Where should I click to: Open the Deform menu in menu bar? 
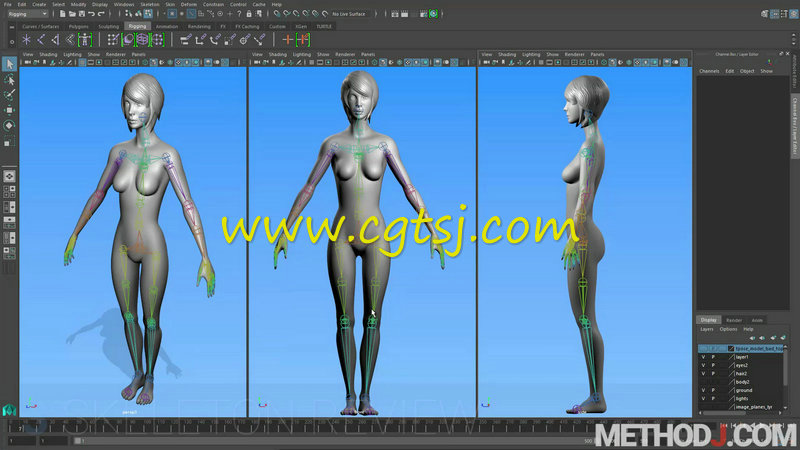188,4
